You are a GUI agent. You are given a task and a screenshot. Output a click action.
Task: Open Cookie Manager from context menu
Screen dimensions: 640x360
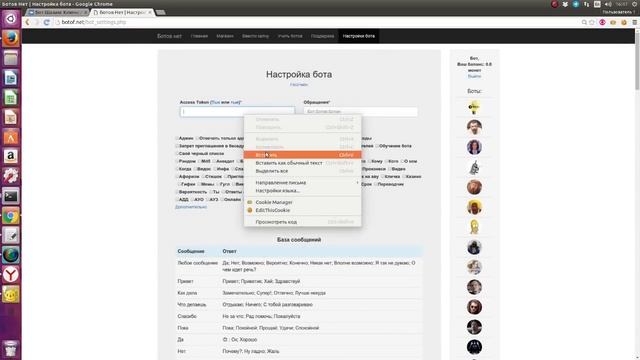click(302, 202)
